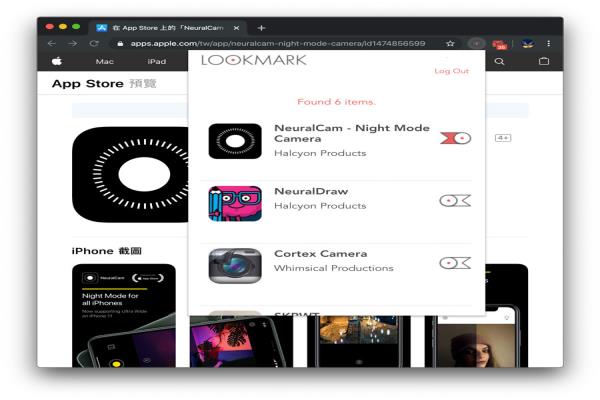600x400 pixels.
Task: Open the Lookmark extension icon in toolbar
Action: click(x=476, y=44)
